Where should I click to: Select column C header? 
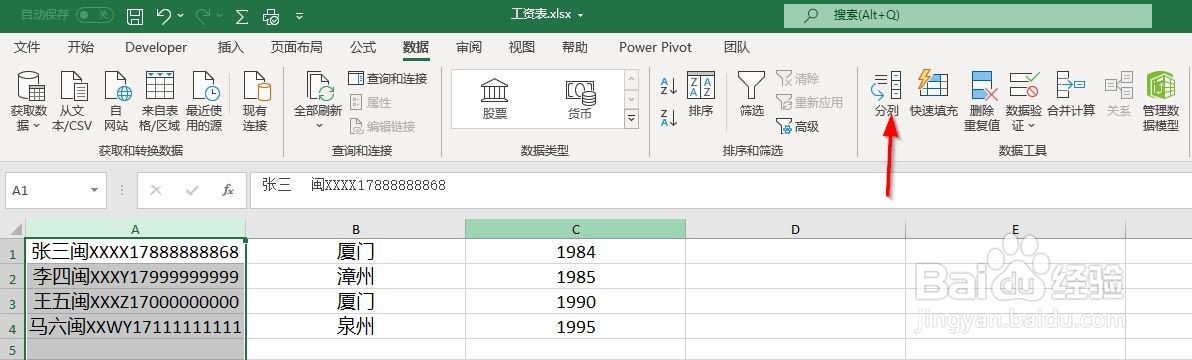[575, 229]
